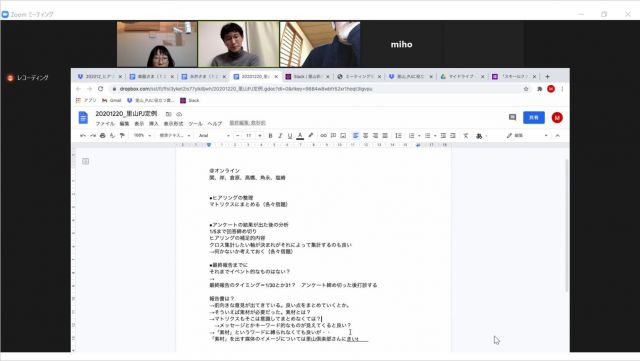Open the editing mode dropdown
640x361 pixels.
527,136
